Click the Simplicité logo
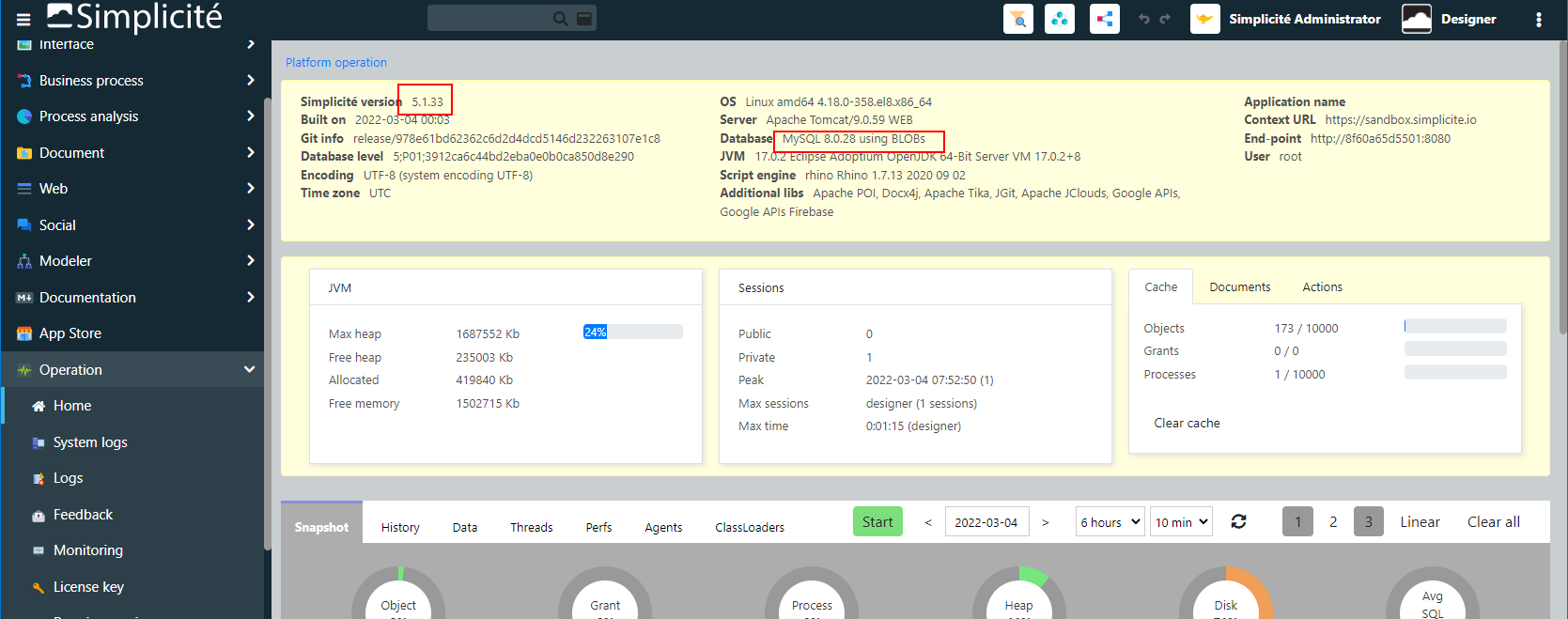The image size is (1568, 619). (134, 17)
